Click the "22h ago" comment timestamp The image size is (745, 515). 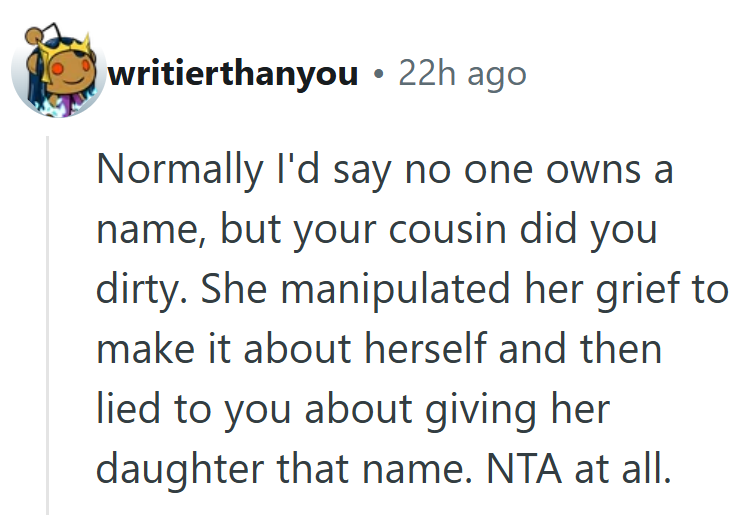click(x=461, y=73)
